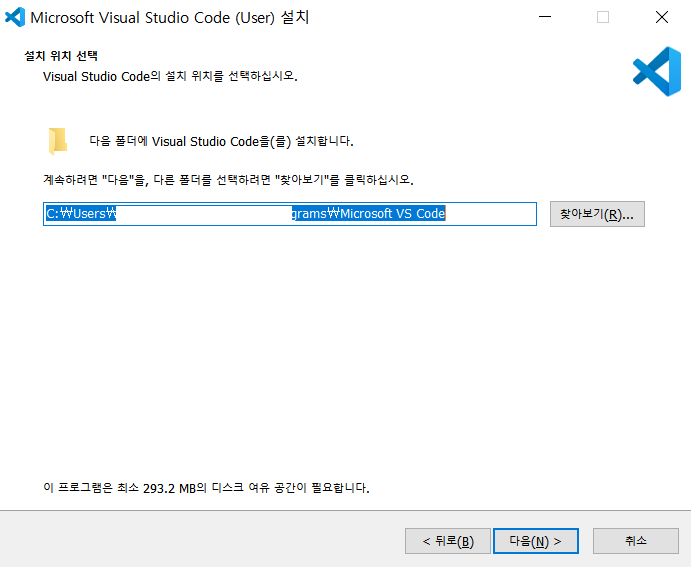
Task: Click the VS Code icon in title bar
Action: pos(15,17)
